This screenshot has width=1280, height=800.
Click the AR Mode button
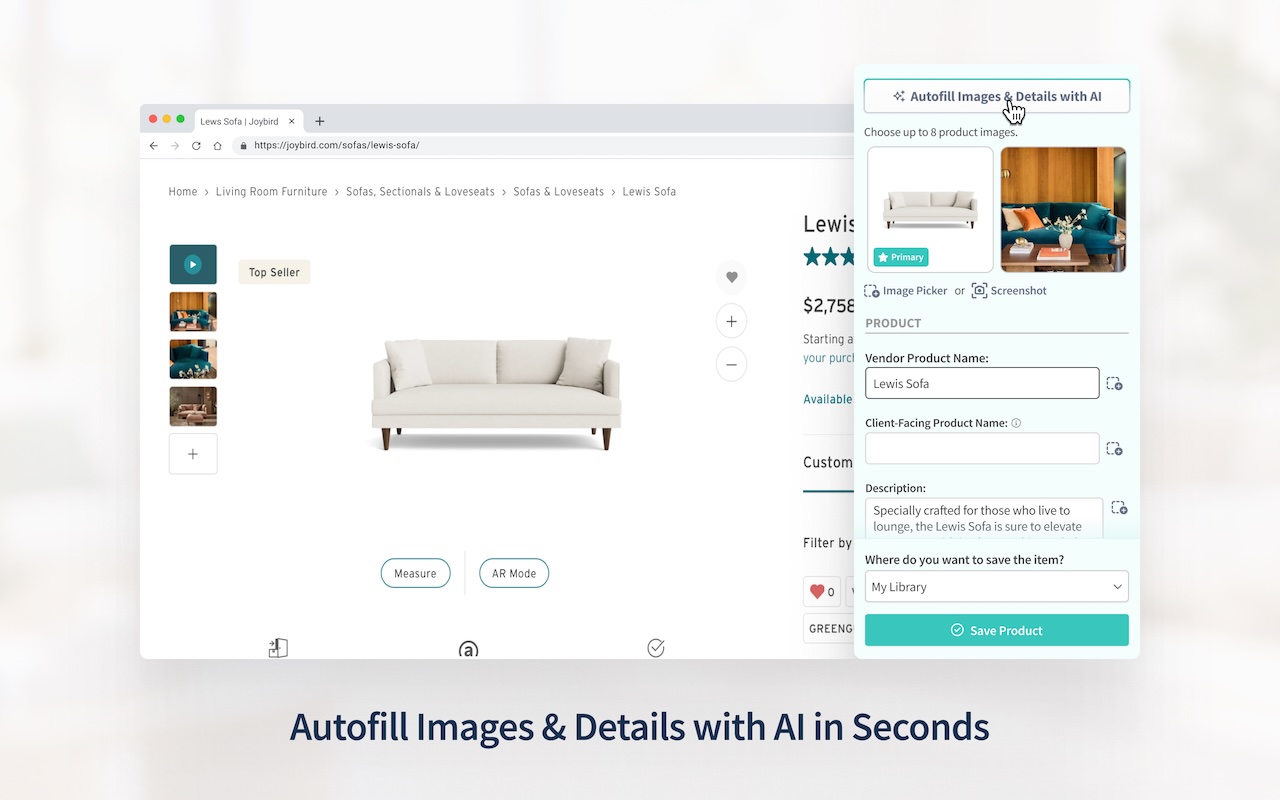point(514,573)
